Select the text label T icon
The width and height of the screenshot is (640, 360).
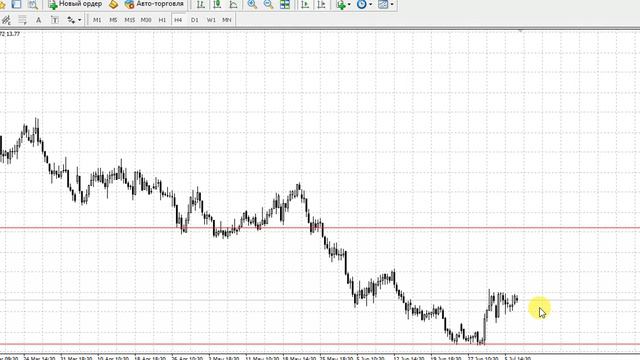pos(55,20)
